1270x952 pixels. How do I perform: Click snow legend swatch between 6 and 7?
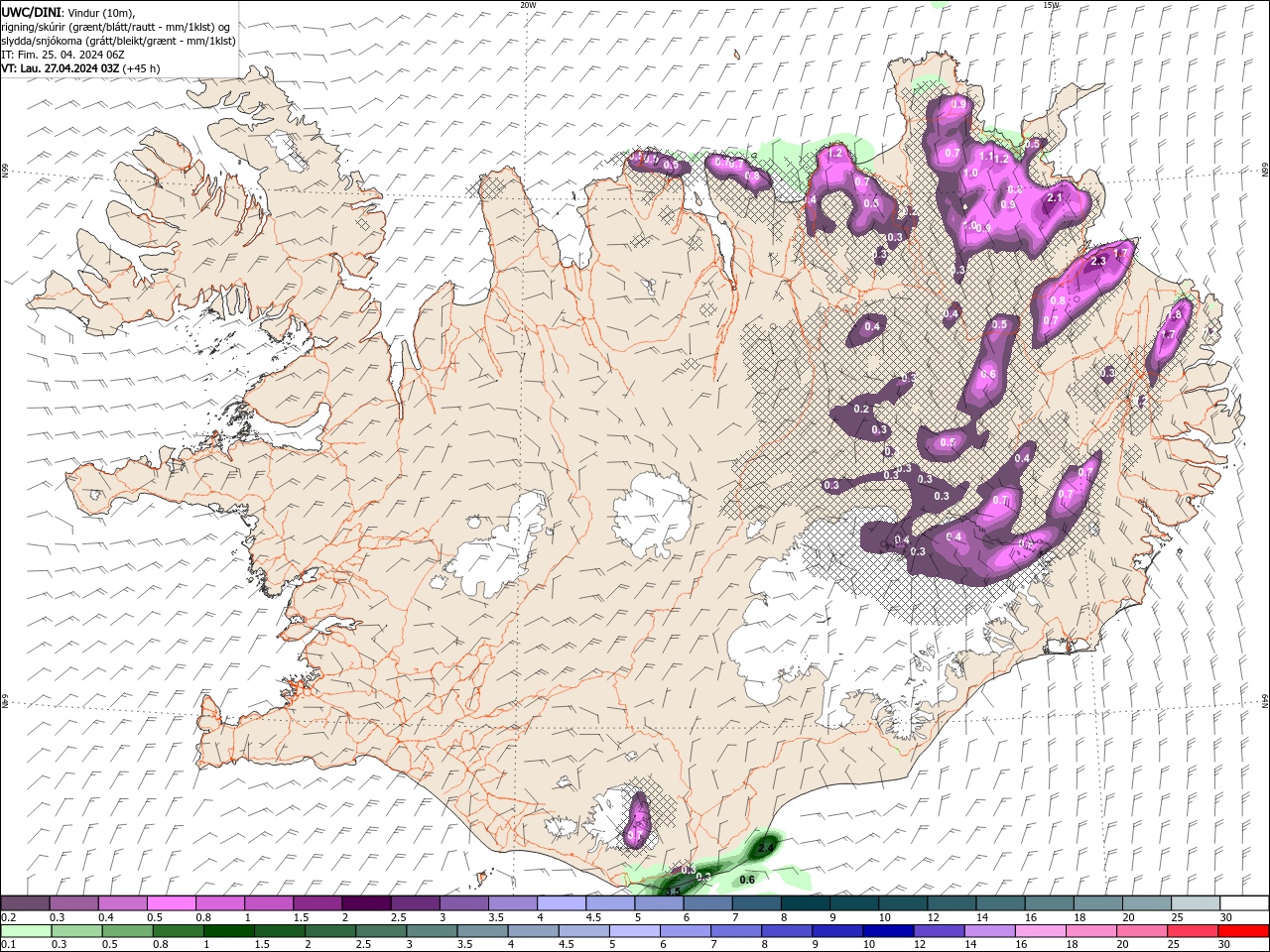click(706, 903)
